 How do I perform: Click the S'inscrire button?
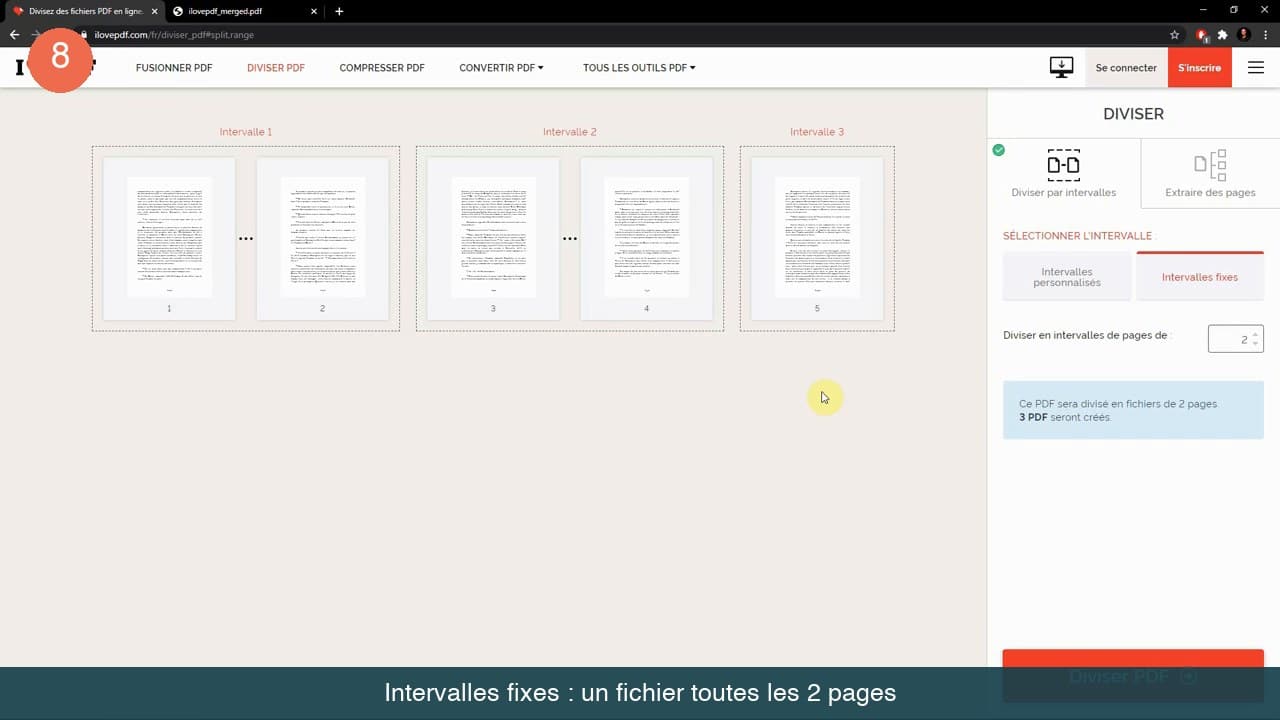coord(1199,68)
